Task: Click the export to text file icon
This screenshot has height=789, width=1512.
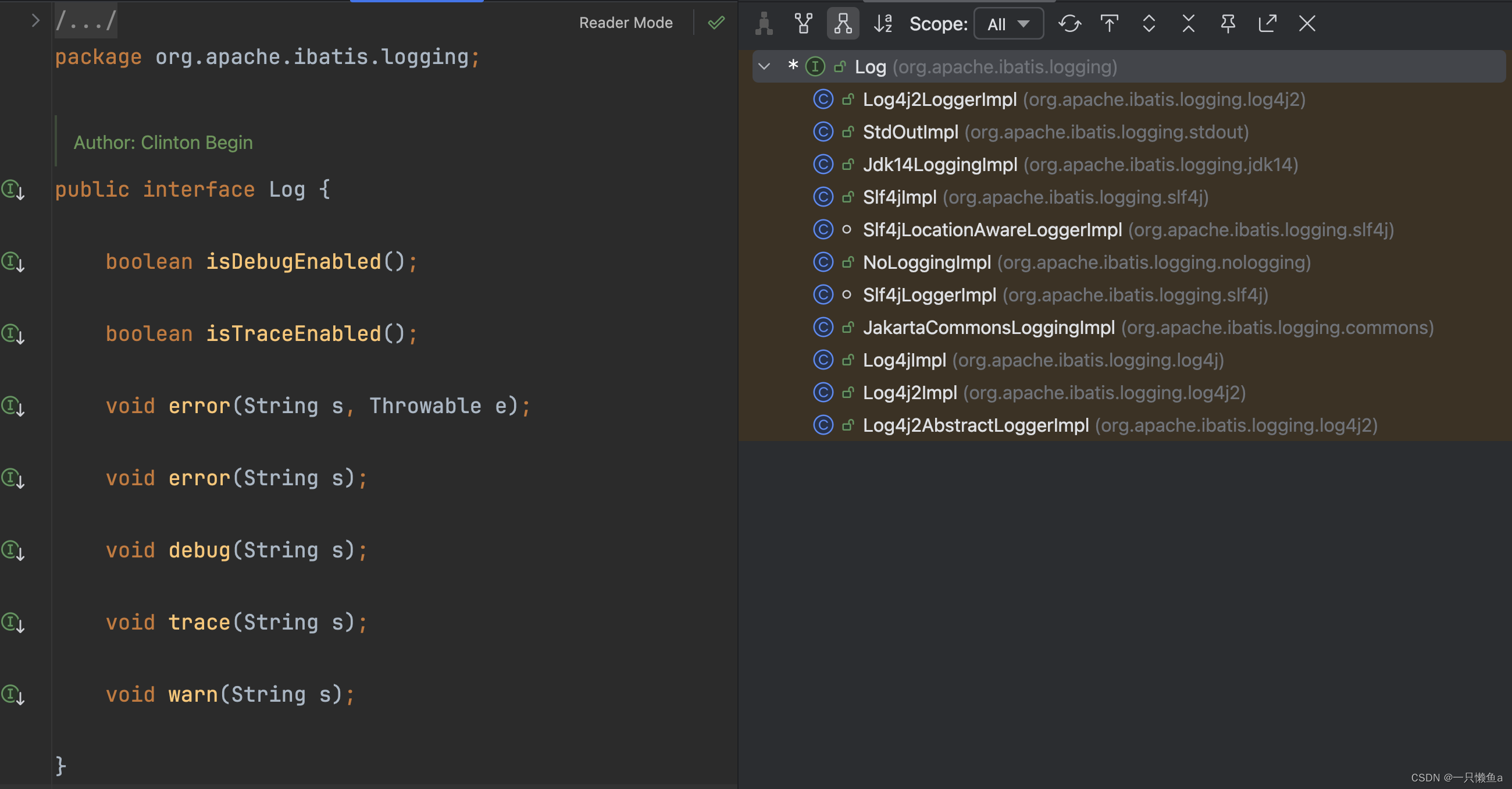Action: [1267, 23]
